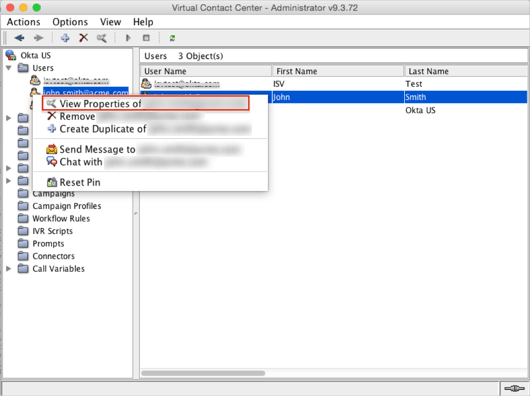Select the Call Variables tree item
Viewport: 530px width, 396px height.
pos(58,269)
